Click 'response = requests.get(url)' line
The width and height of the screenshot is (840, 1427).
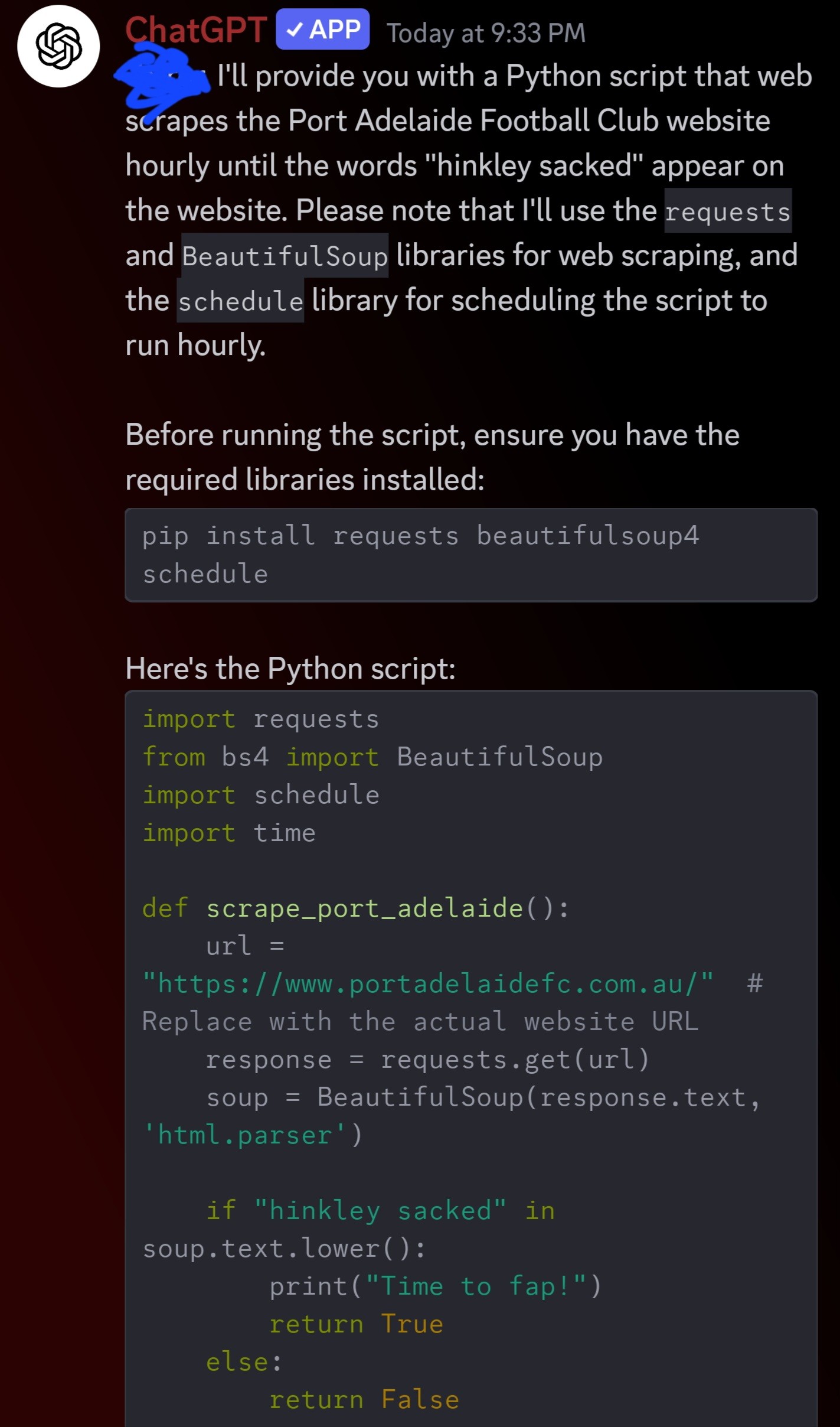click(427, 1059)
